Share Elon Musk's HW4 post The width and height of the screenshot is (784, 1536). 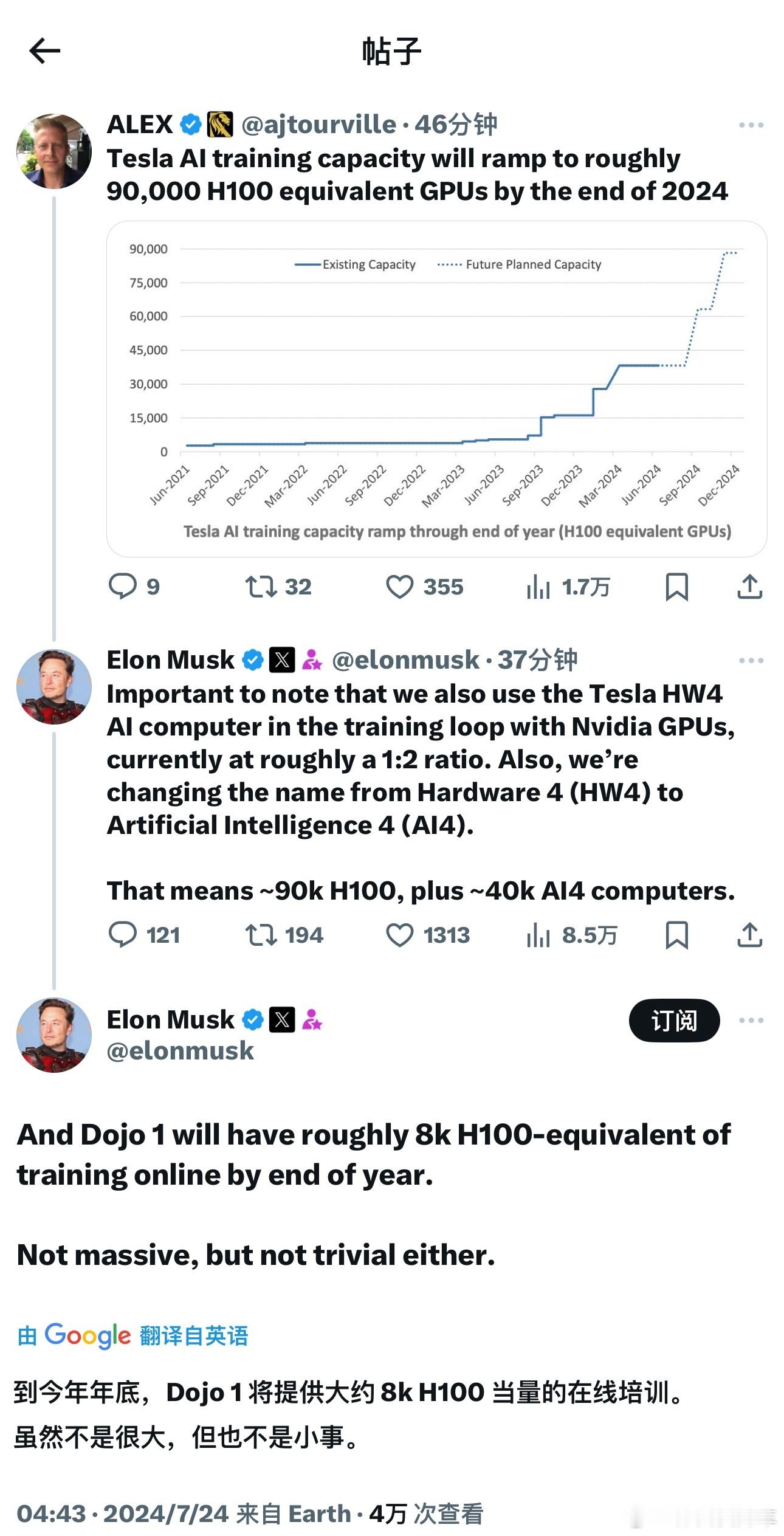tap(749, 935)
